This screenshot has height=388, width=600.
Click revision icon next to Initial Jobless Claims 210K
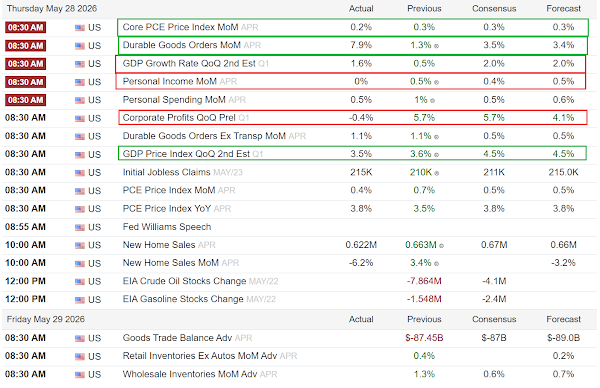[x=437, y=173]
